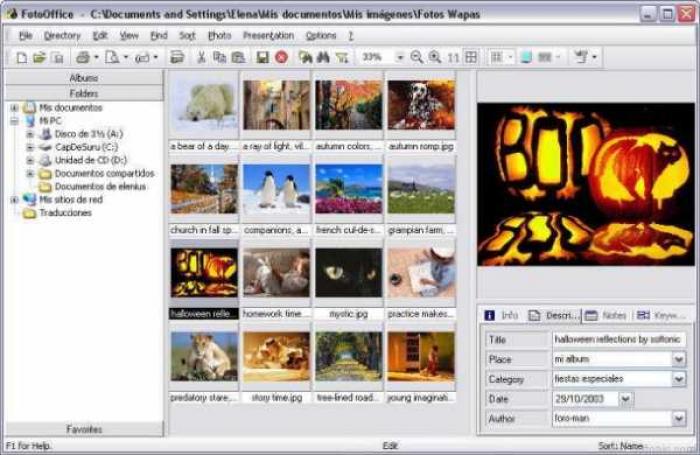Open the File menu

tap(25, 36)
